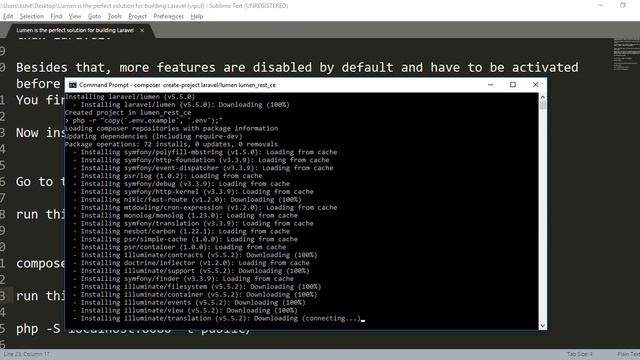Click the 'Created project in lumen_rest_ce' line

click(x=128, y=113)
